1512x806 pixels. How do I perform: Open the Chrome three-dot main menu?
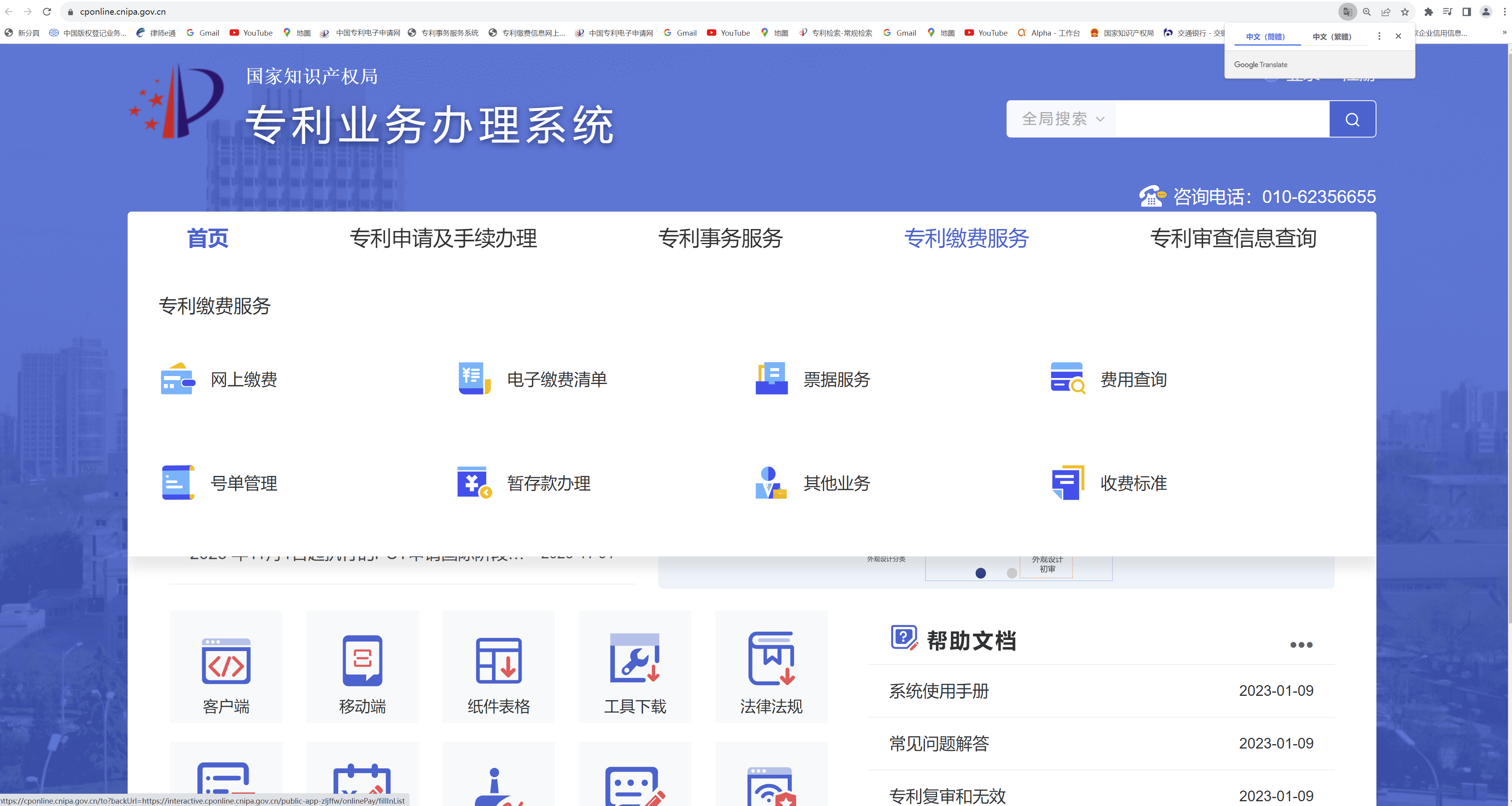pyautogui.click(x=1504, y=12)
